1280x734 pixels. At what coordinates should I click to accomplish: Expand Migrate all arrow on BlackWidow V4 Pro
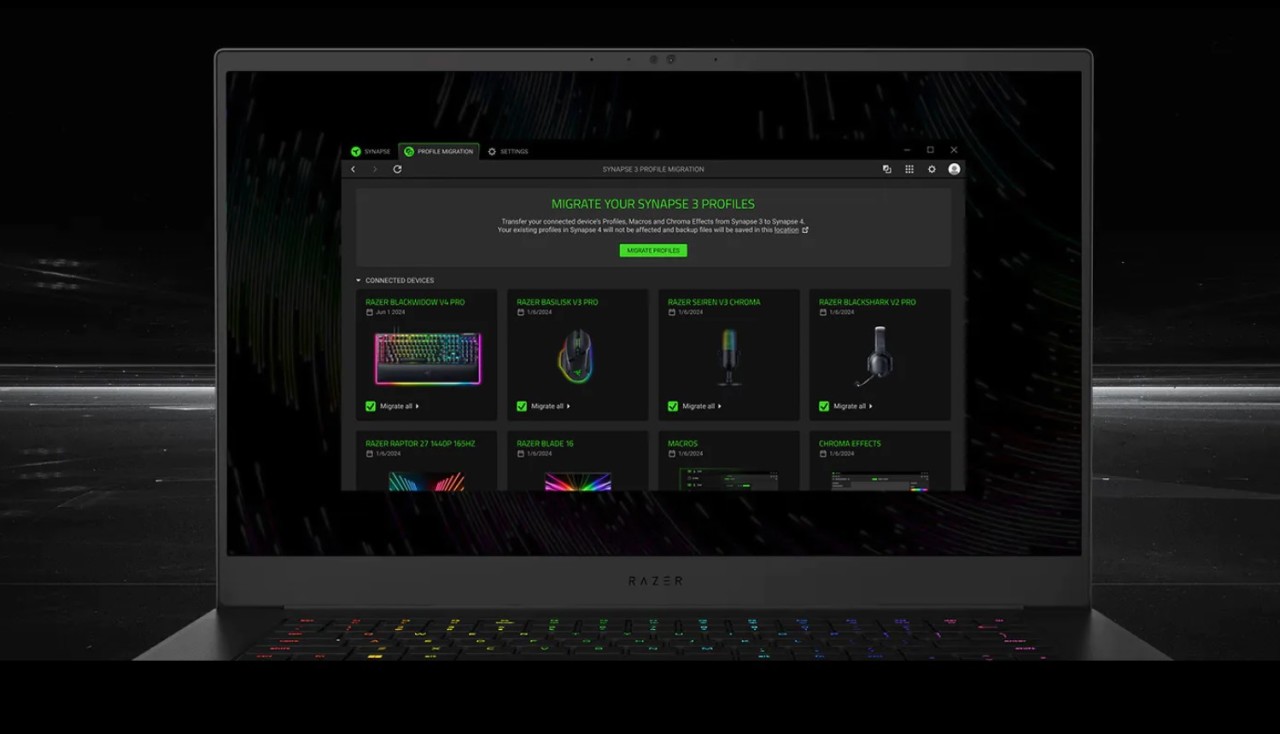(x=417, y=406)
